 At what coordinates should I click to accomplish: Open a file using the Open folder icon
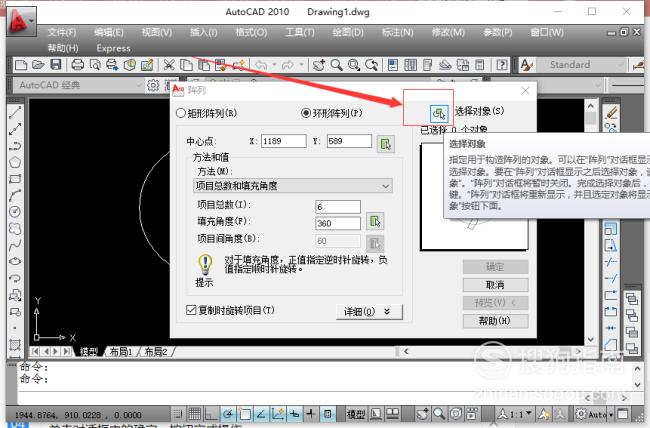[x=38, y=65]
